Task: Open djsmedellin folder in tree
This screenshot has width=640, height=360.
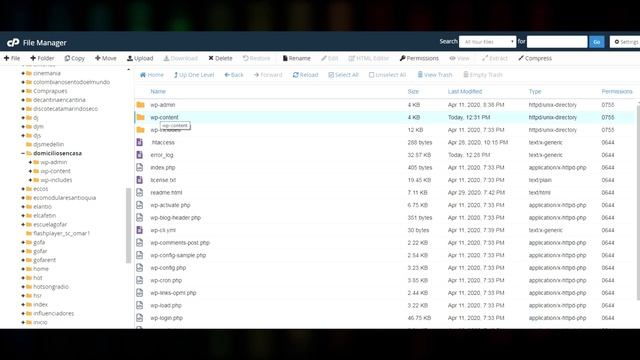Action: click(x=49, y=144)
